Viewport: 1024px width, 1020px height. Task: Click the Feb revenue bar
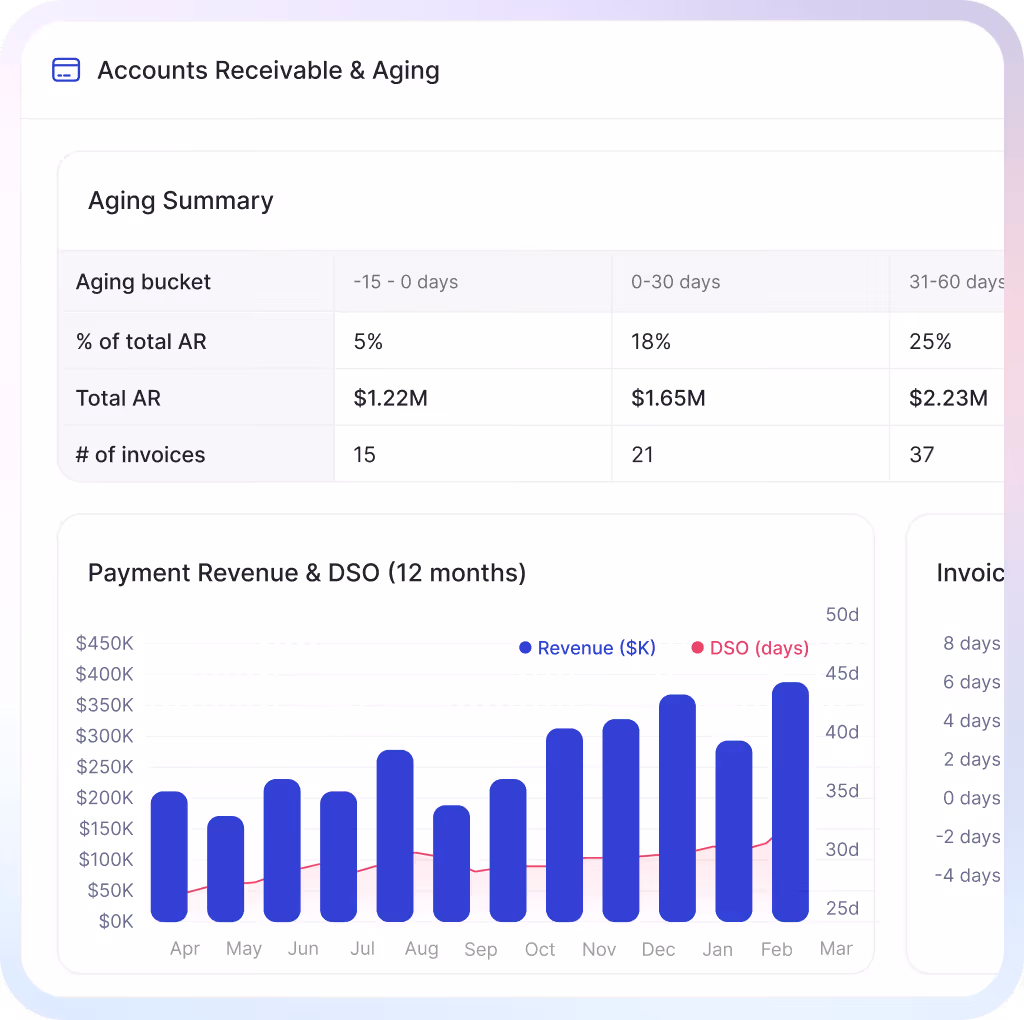[x=734, y=831]
